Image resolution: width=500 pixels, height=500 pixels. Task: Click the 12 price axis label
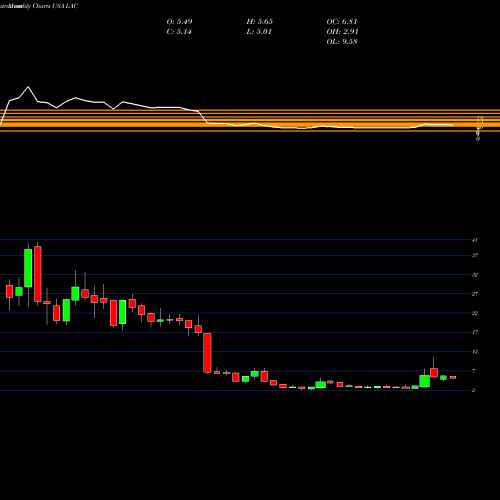tap(475, 352)
